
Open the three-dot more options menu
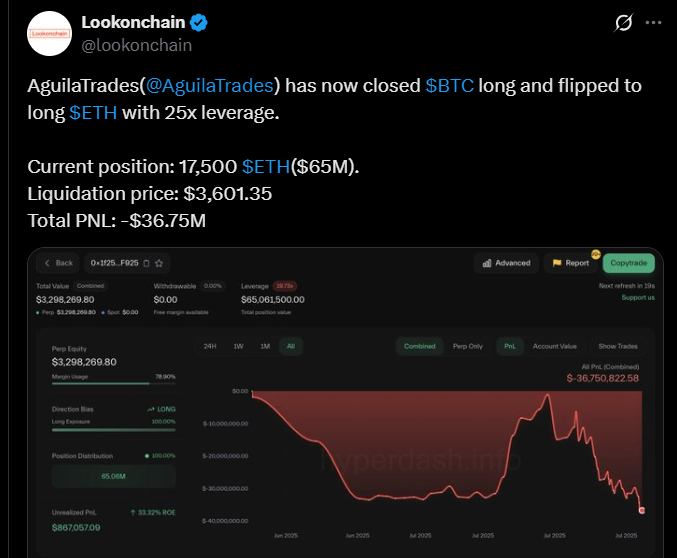(x=653, y=22)
